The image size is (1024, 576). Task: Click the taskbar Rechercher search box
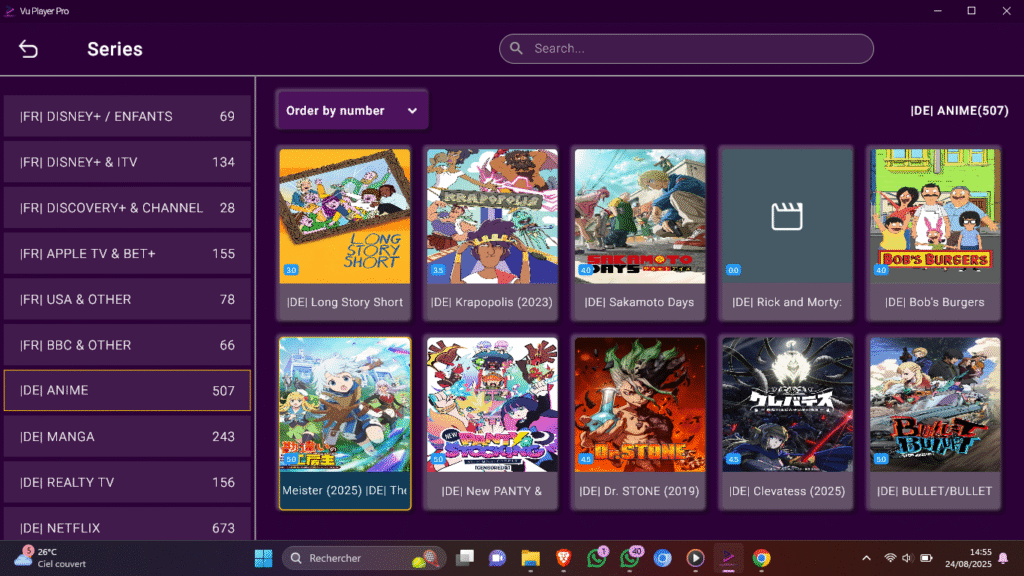click(x=364, y=558)
